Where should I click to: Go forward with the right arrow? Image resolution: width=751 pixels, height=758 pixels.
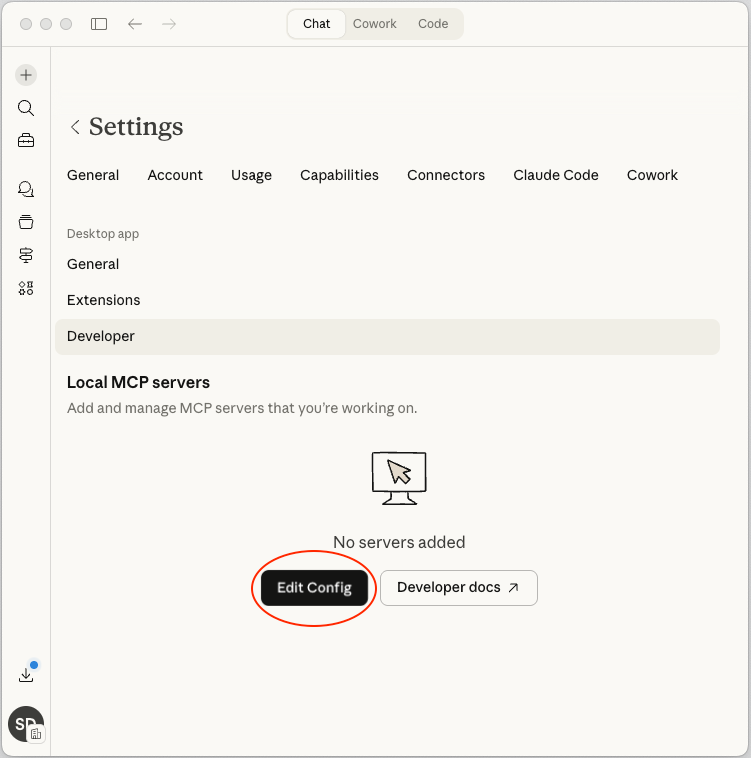click(x=169, y=24)
